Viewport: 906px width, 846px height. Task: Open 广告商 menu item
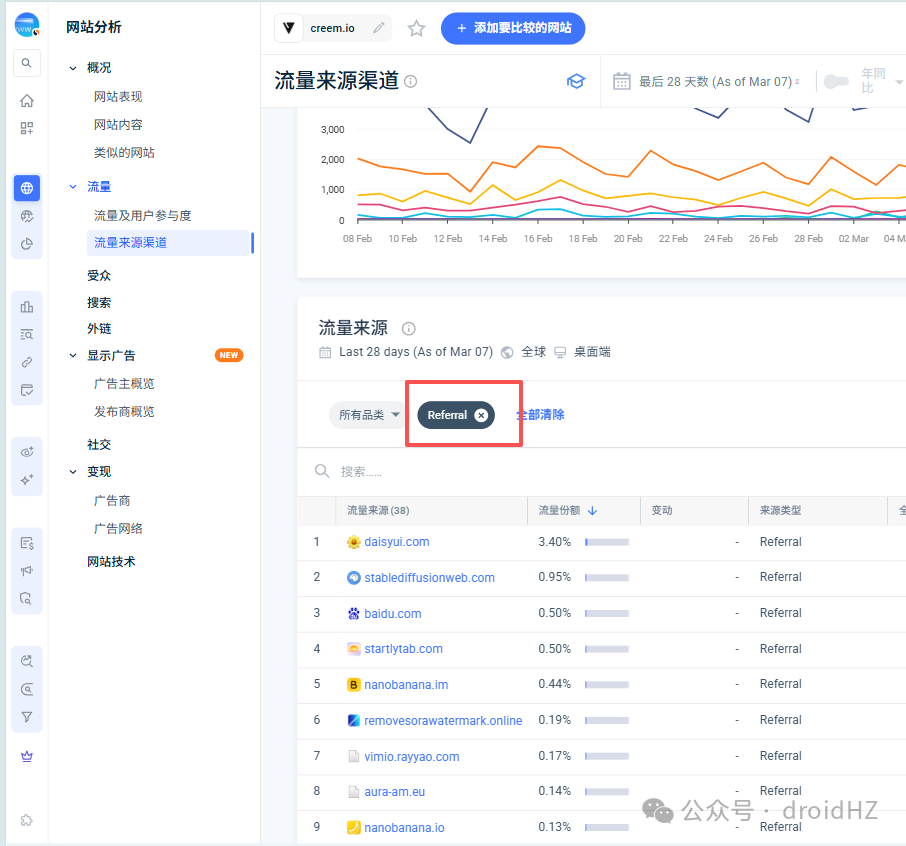click(x=112, y=500)
